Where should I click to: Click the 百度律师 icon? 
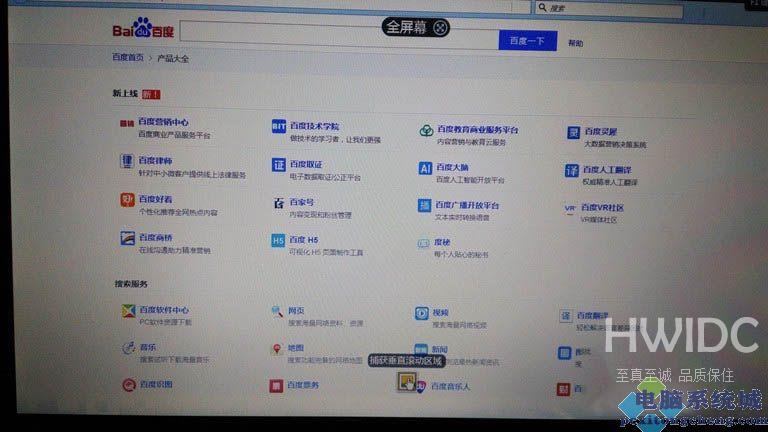click(127, 161)
